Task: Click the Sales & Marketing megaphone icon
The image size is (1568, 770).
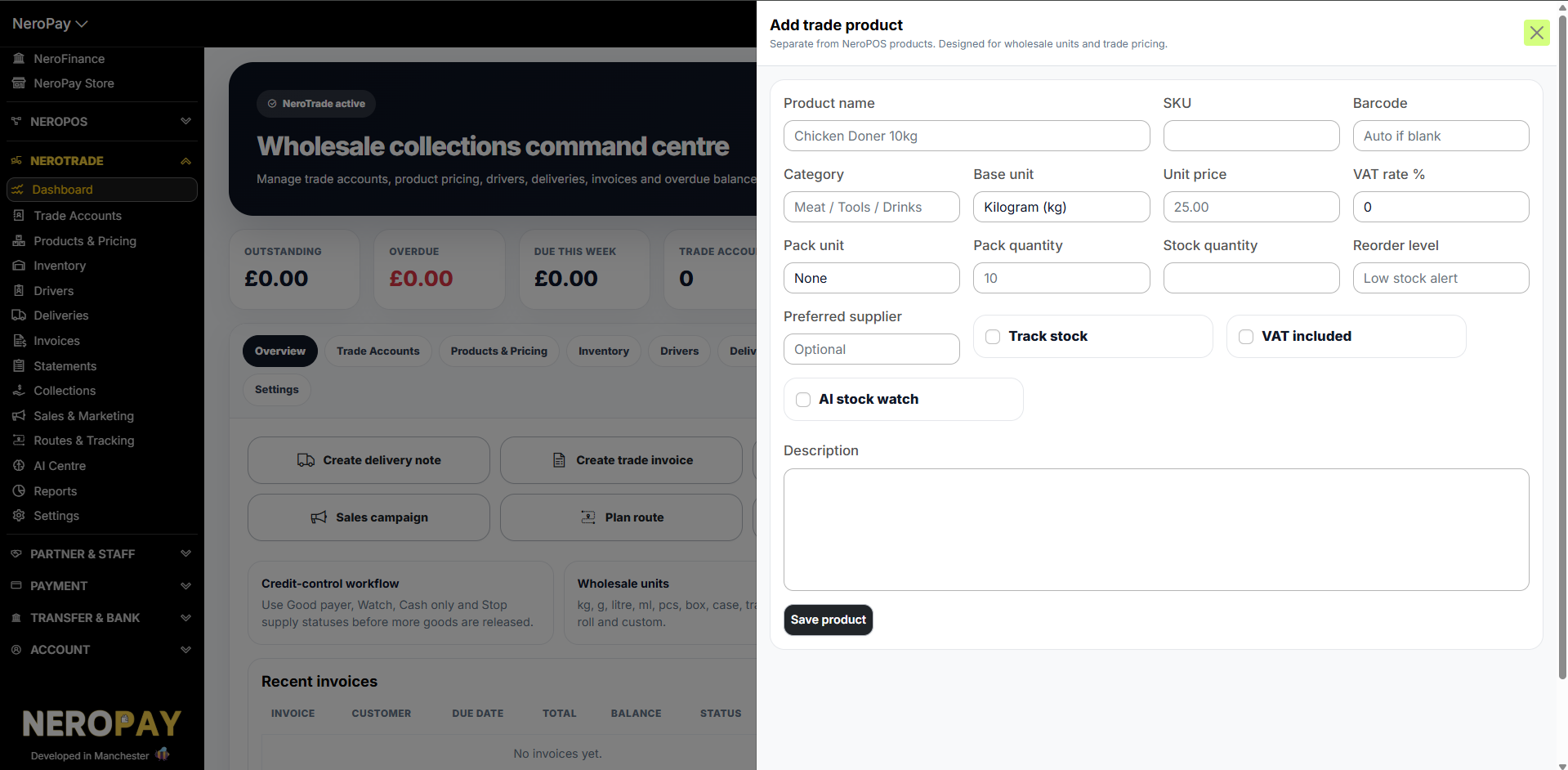Action: [x=19, y=416]
